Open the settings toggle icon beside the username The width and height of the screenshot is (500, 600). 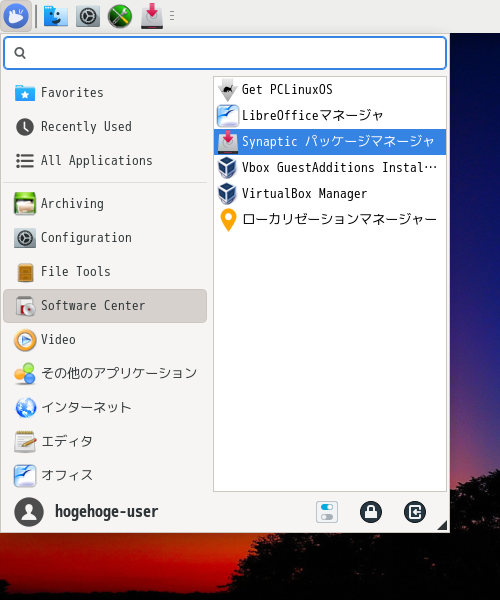point(327,512)
